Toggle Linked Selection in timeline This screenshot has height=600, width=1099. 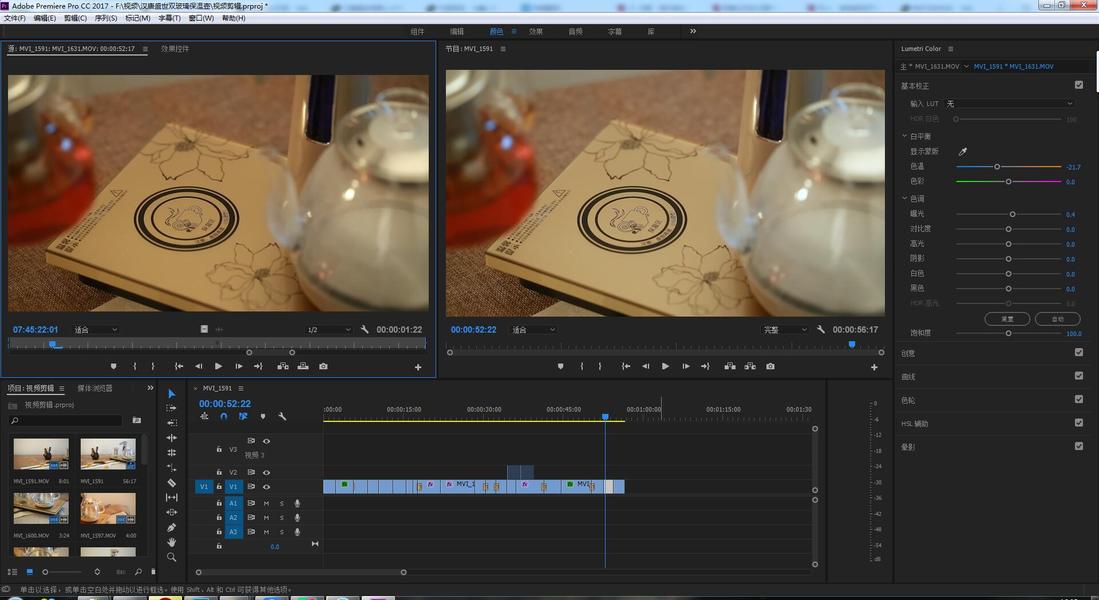point(243,416)
